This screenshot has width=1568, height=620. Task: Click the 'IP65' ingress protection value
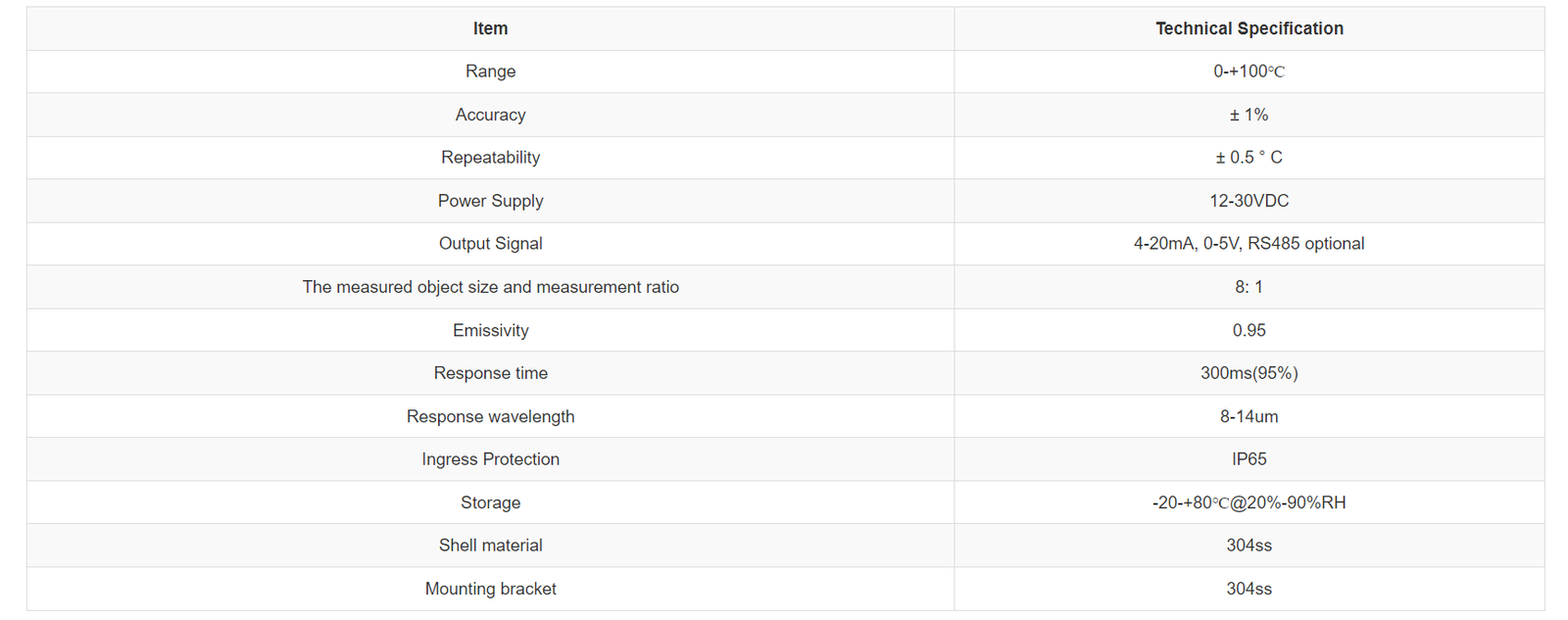coord(1249,459)
